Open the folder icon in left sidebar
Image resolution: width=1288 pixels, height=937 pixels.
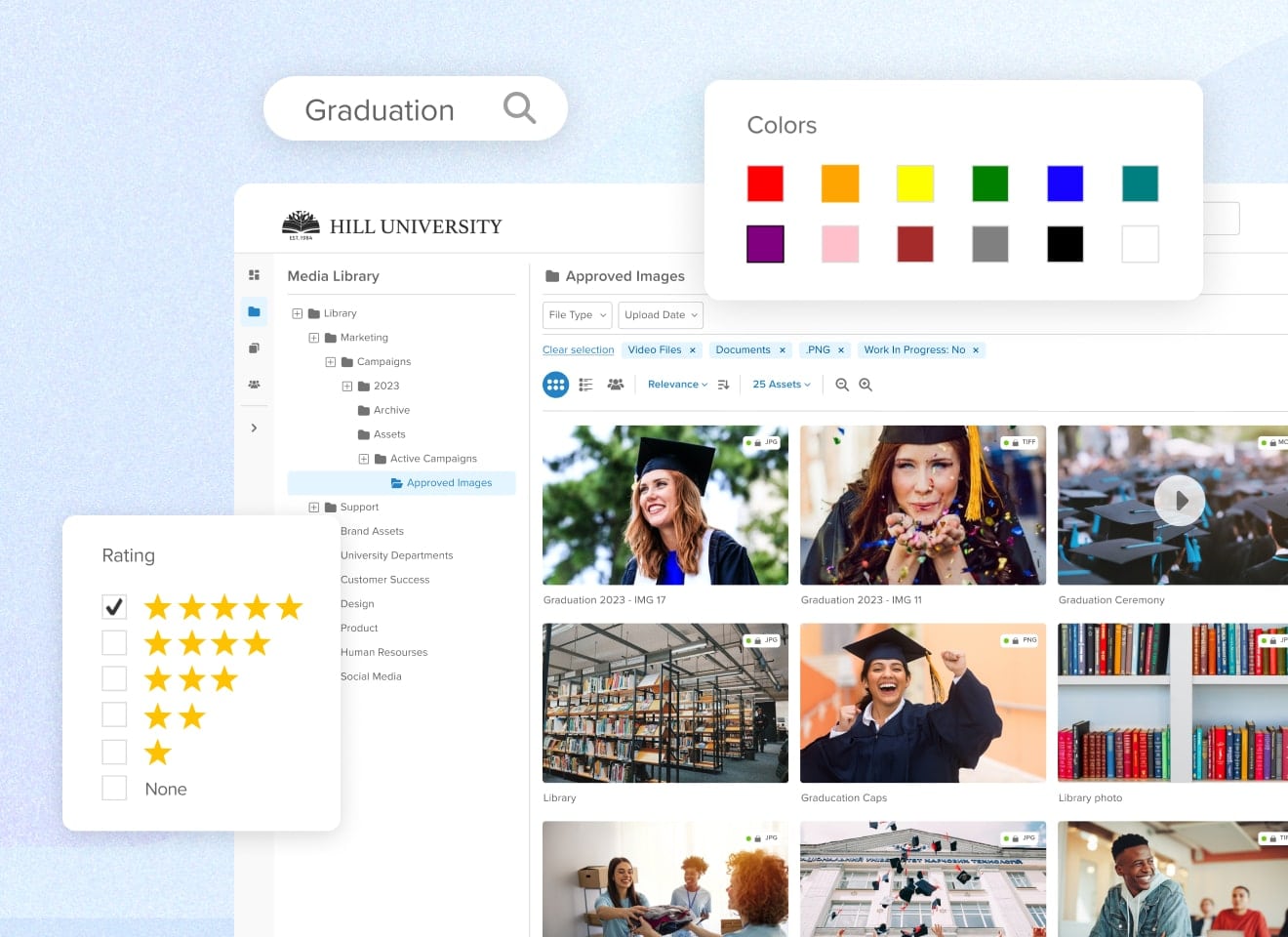254,311
